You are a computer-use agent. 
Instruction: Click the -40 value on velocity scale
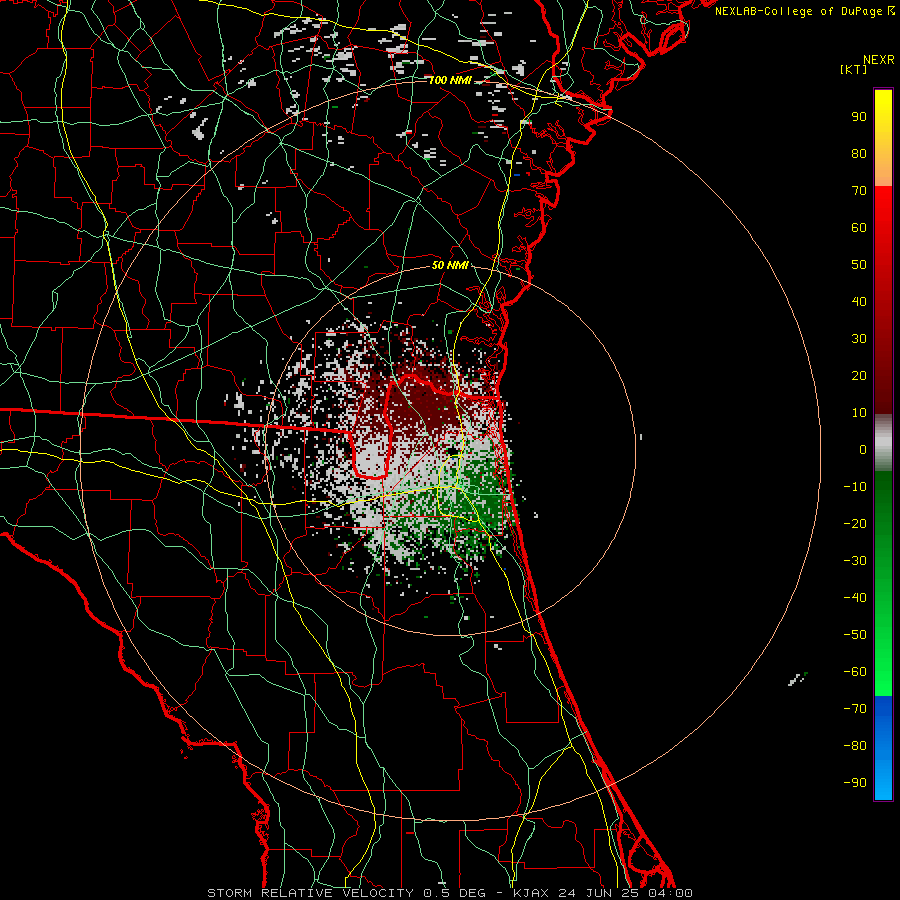pyautogui.click(x=855, y=598)
